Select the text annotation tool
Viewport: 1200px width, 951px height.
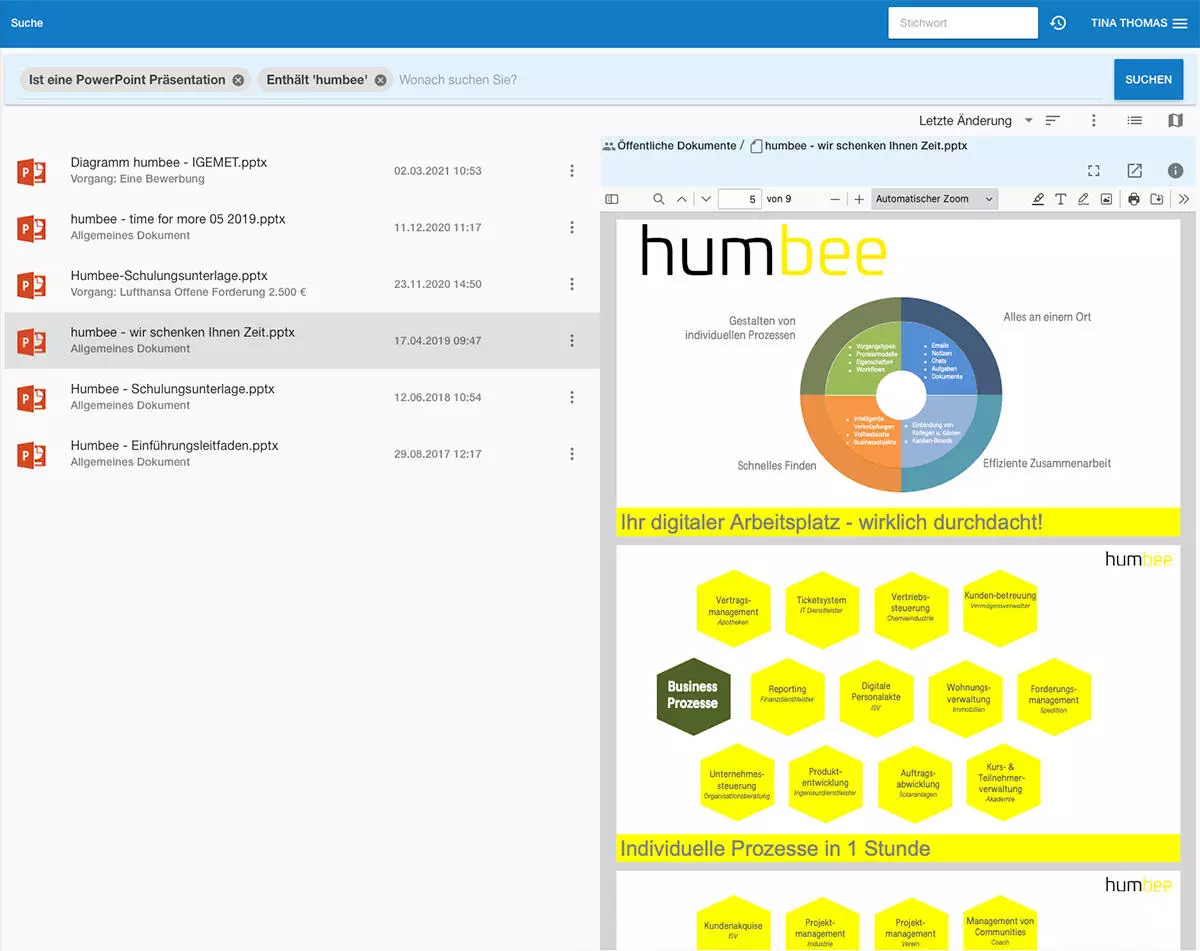click(1061, 199)
